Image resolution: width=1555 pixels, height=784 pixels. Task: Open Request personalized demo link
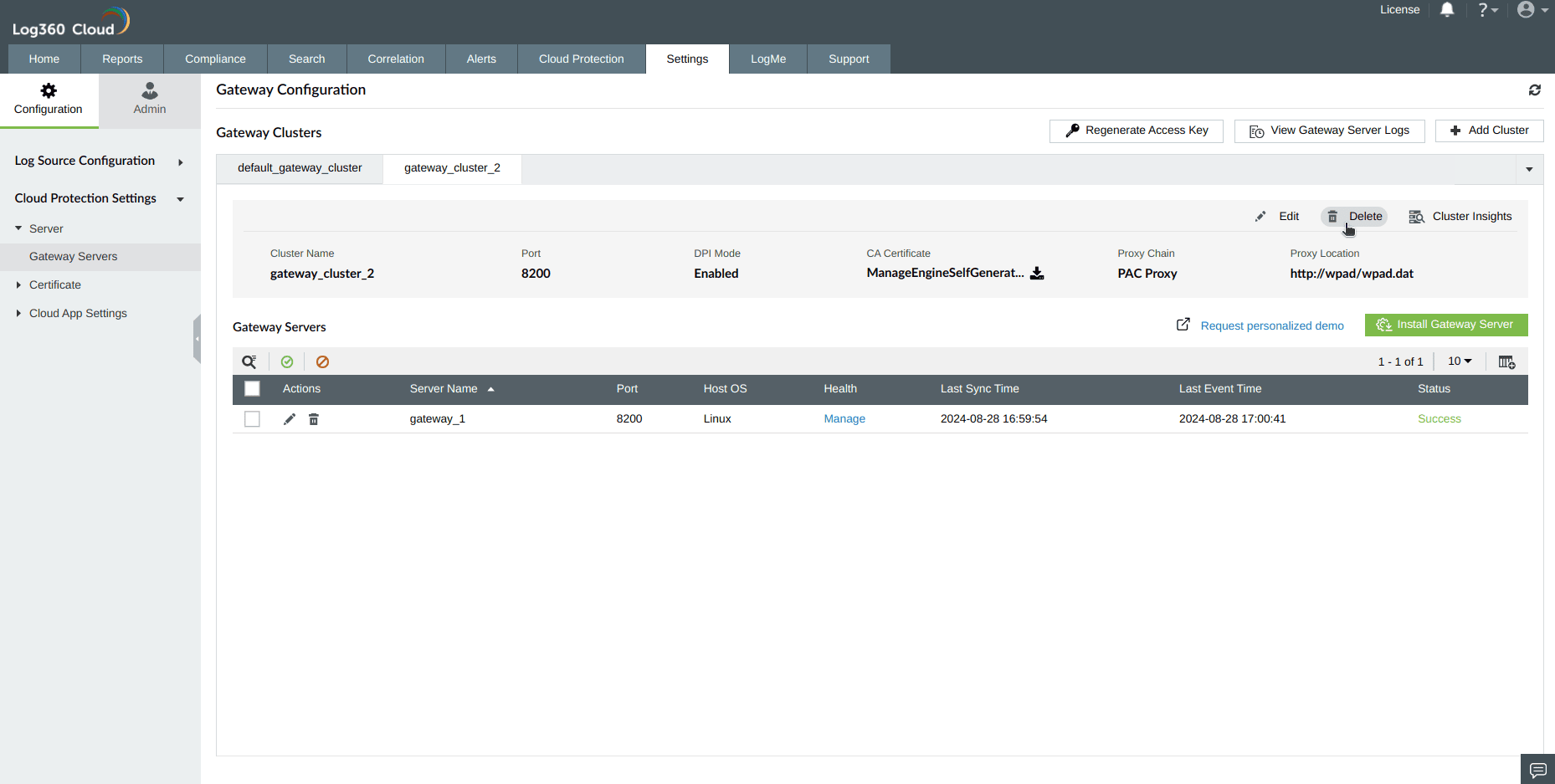1272,326
